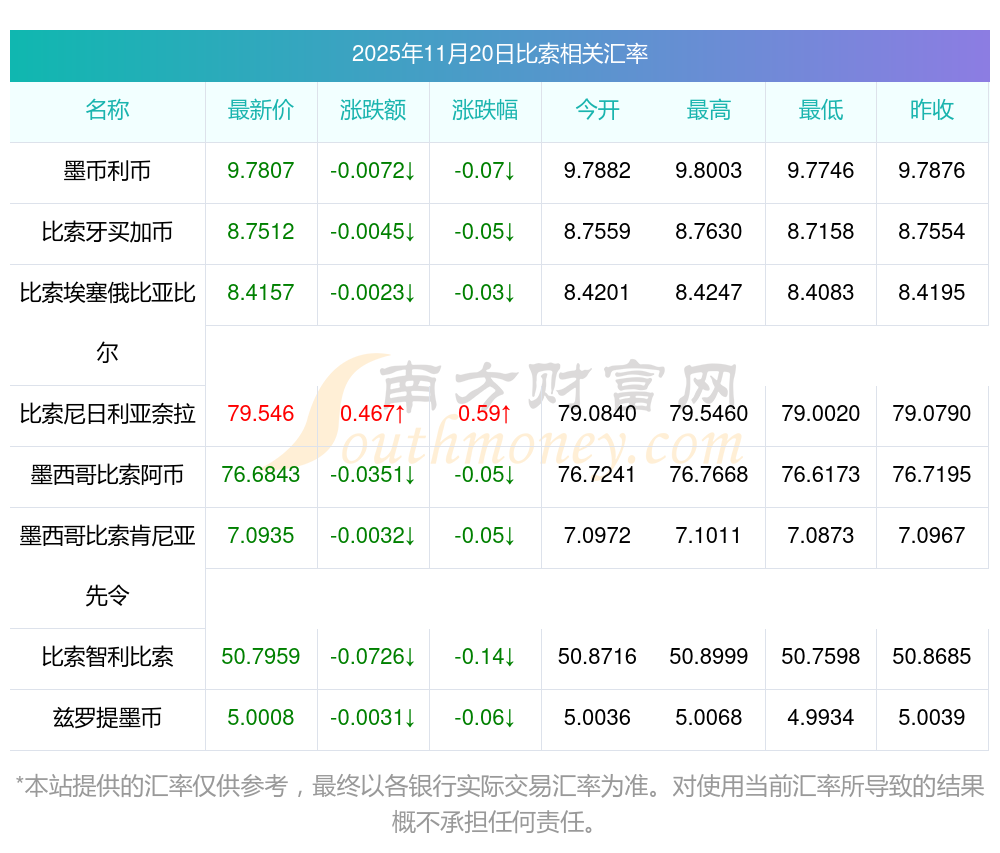Select previous close 50.8685

932,656
